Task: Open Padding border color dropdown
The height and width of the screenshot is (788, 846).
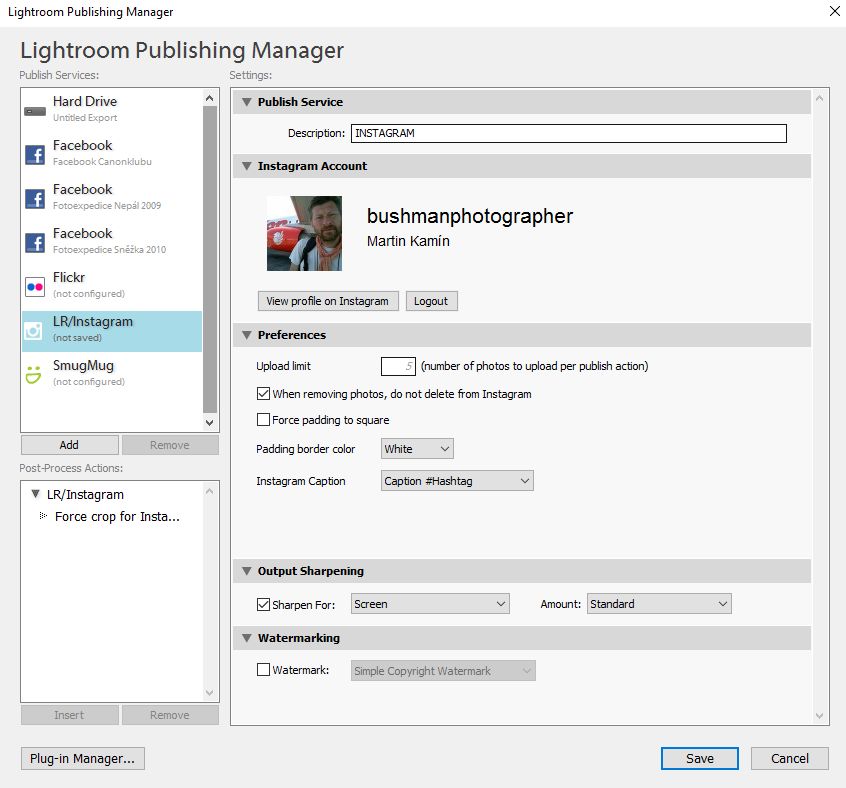Action: pyautogui.click(x=417, y=449)
